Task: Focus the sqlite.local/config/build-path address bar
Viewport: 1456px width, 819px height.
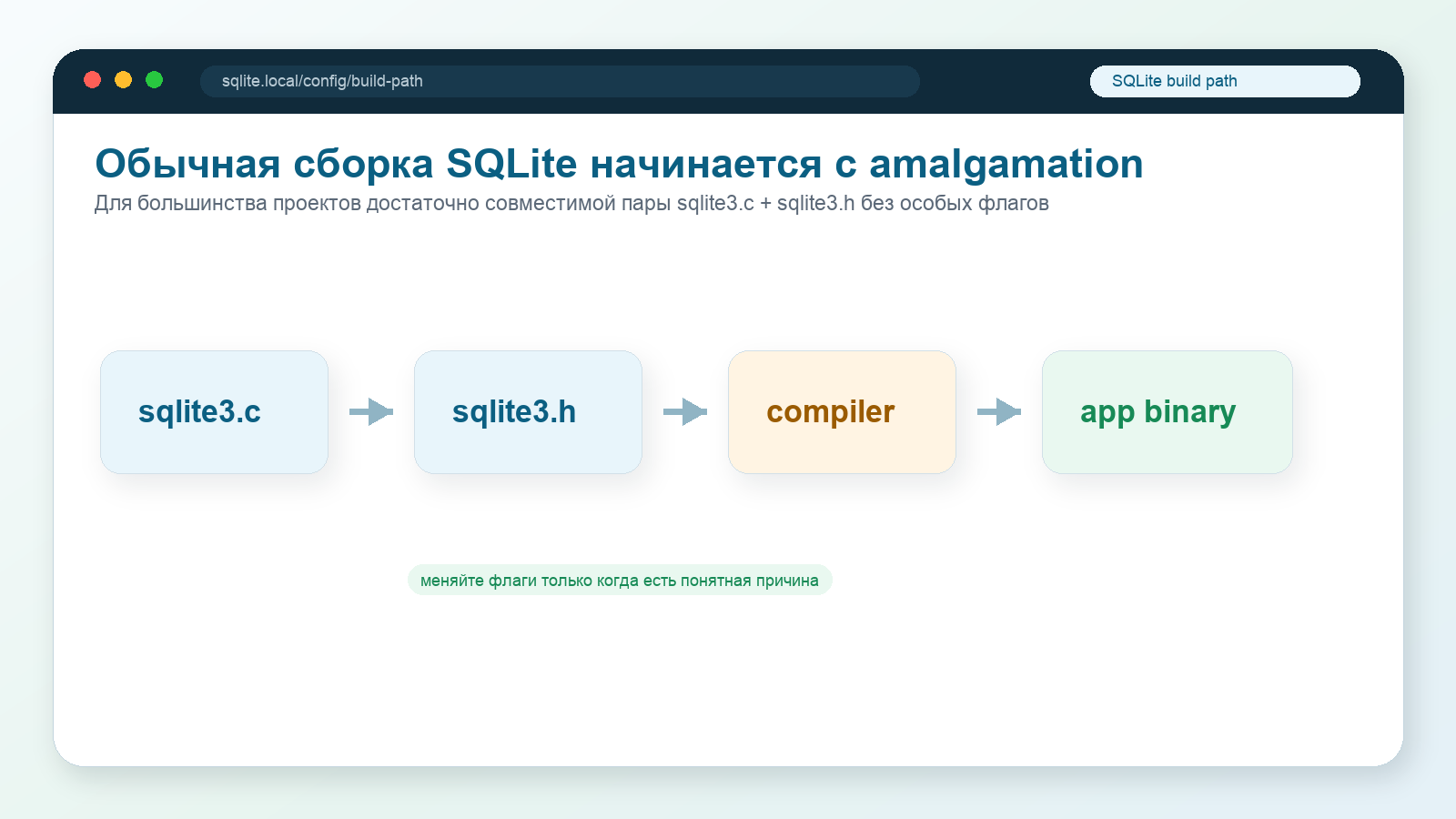Action: pyautogui.click(x=560, y=81)
